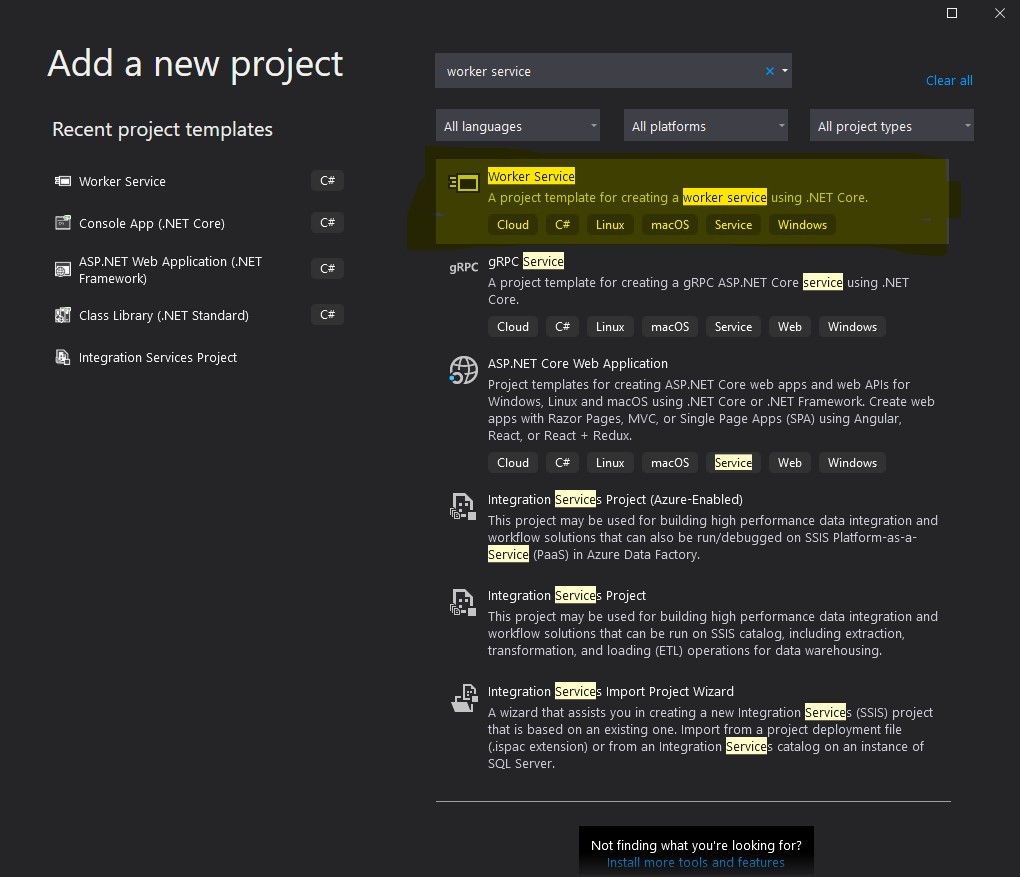This screenshot has width=1020, height=877.
Task: Click the Console App (.NET Core) recent icon
Action: [x=62, y=223]
